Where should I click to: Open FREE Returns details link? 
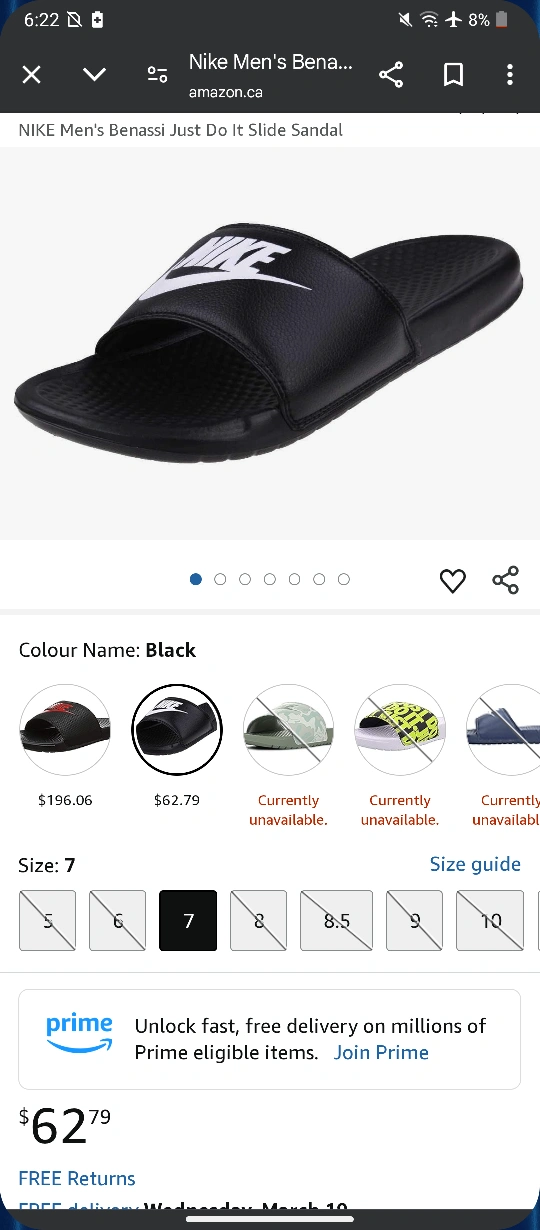pos(77,1178)
